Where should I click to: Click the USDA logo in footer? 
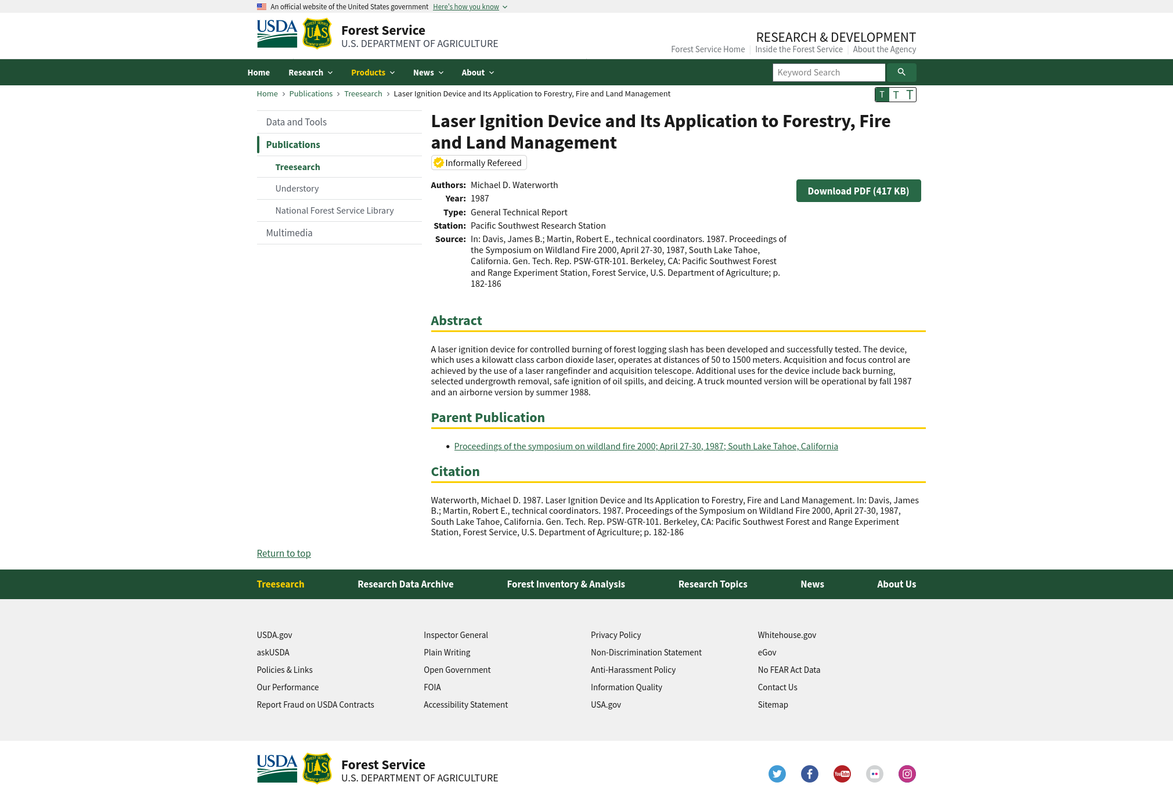pyautogui.click(x=277, y=769)
